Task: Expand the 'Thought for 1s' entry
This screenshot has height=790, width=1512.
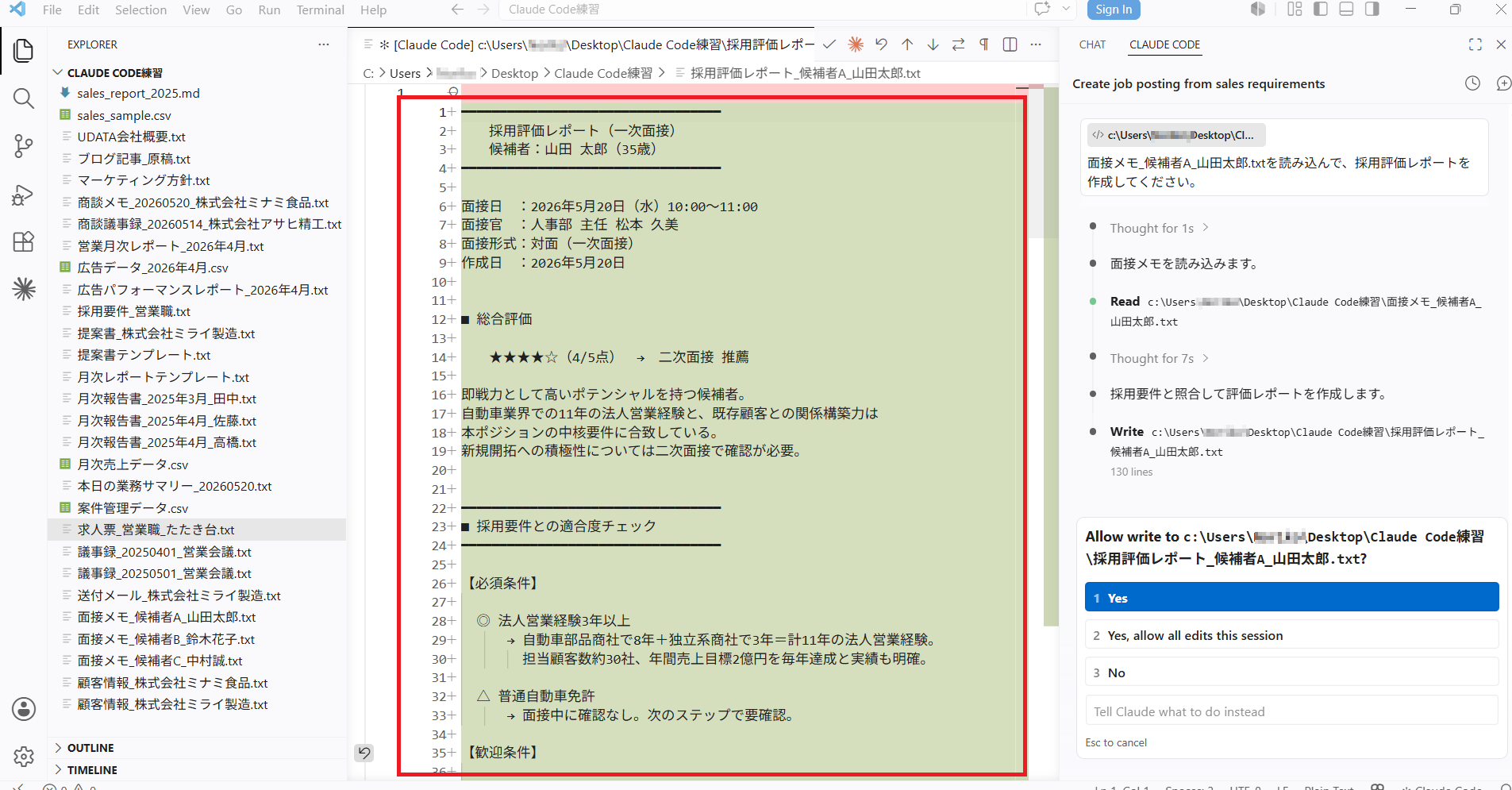Action: click(x=1159, y=228)
